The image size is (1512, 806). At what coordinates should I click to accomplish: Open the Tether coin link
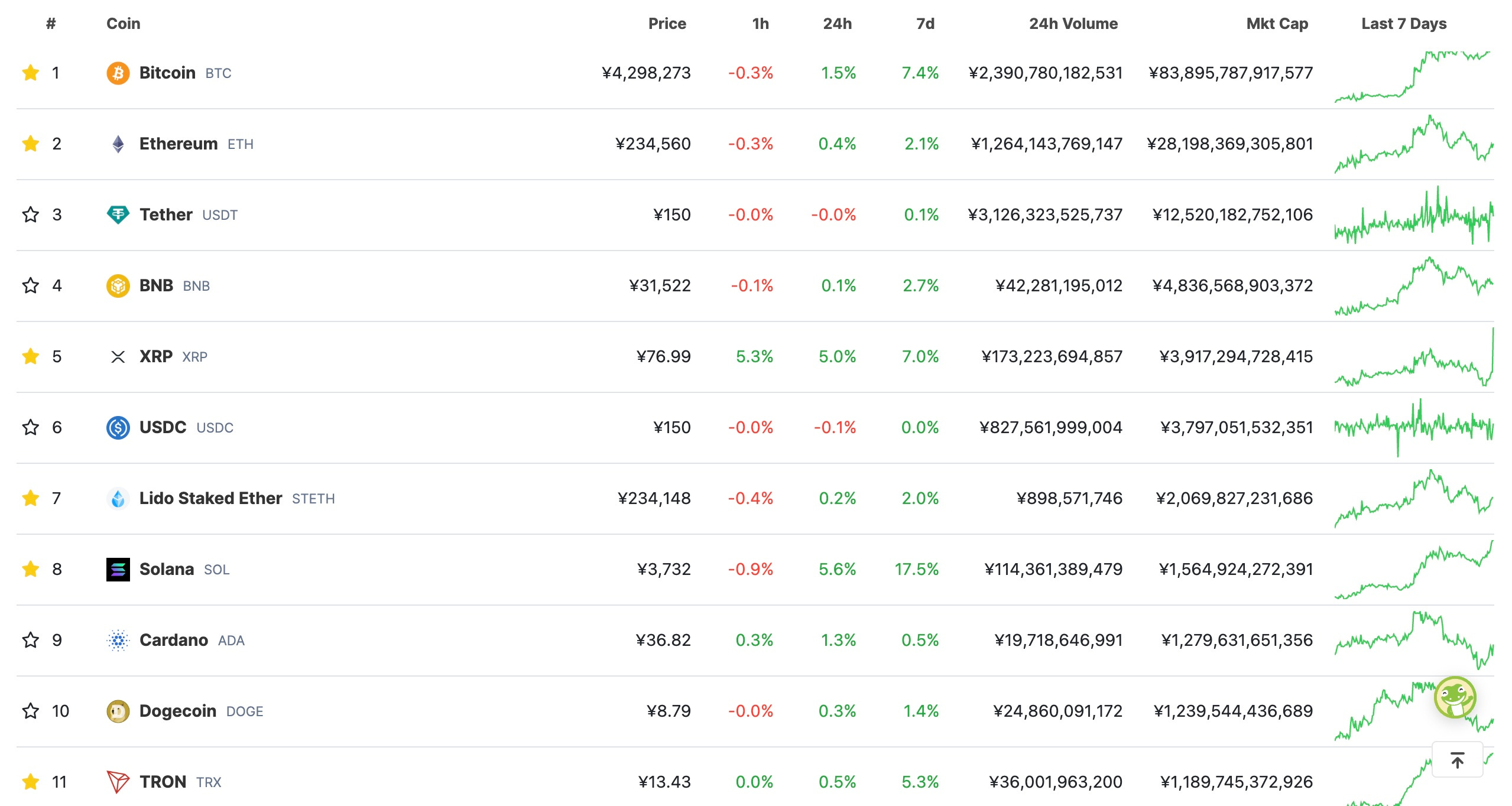click(166, 214)
